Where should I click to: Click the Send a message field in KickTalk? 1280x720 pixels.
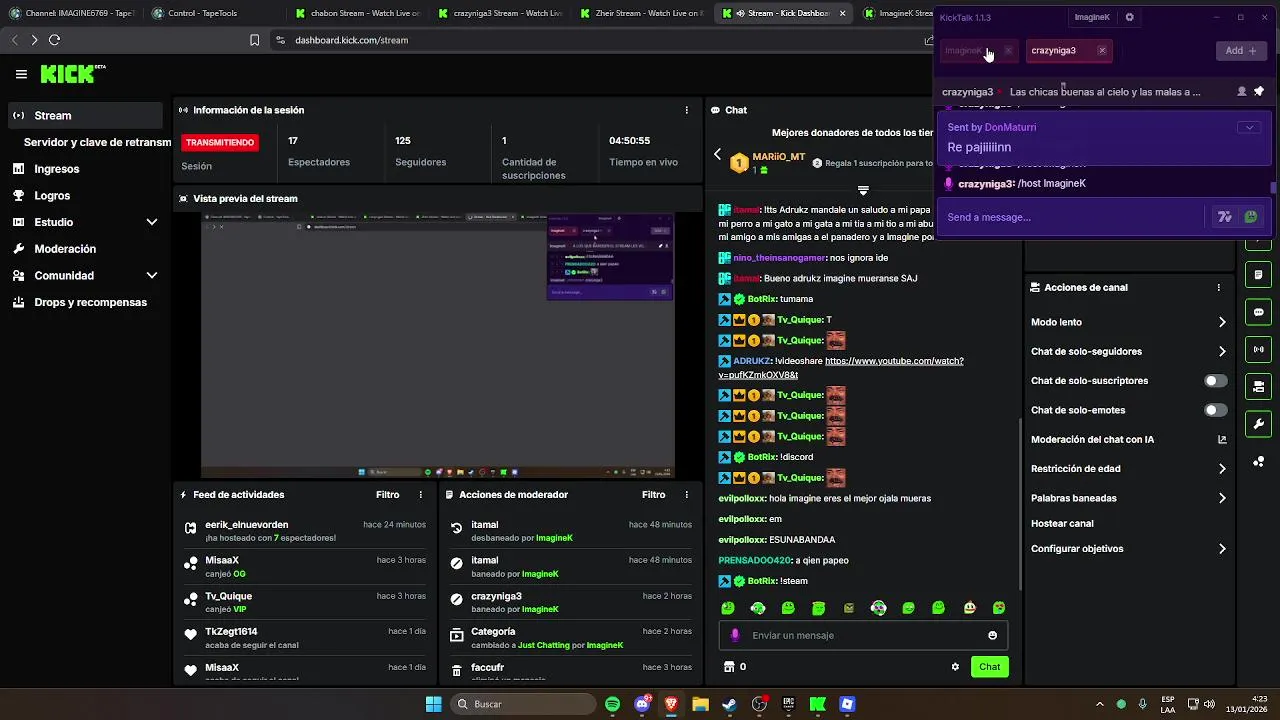coord(1072,217)
